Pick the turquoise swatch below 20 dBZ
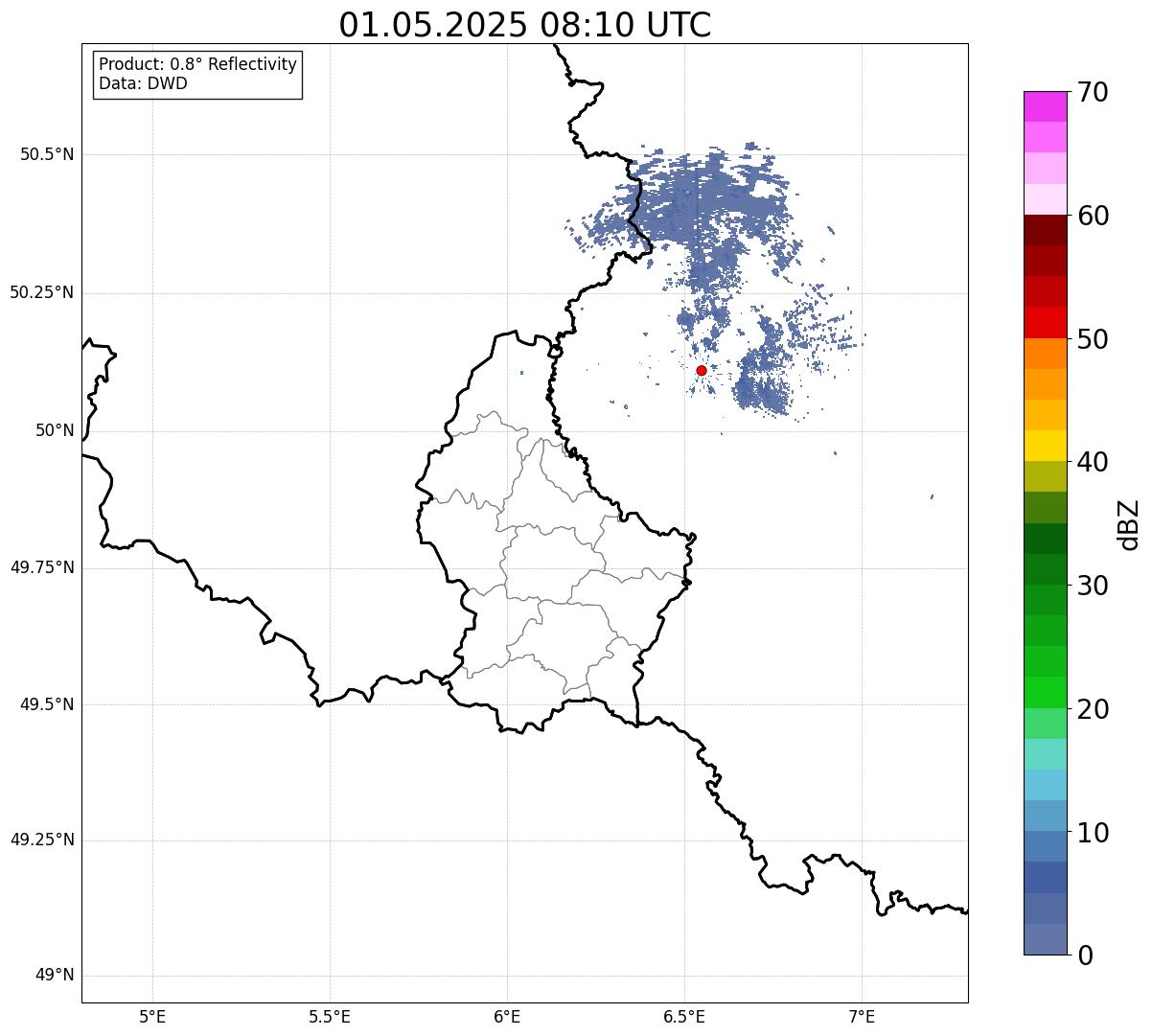 [1045, 754]
